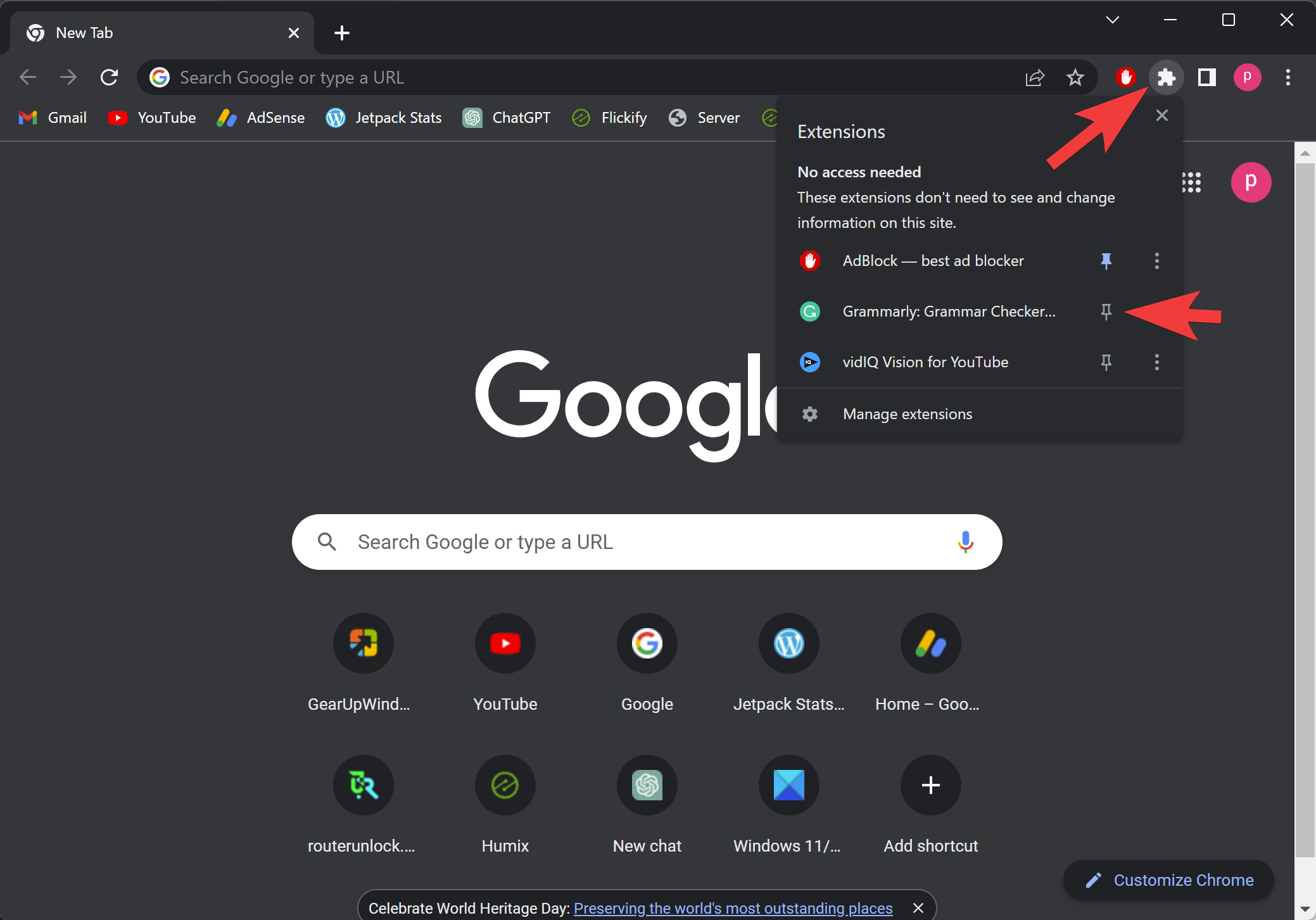Open Google account avatar on page
Screen dimensions: 1316x920
point(1251,182)
